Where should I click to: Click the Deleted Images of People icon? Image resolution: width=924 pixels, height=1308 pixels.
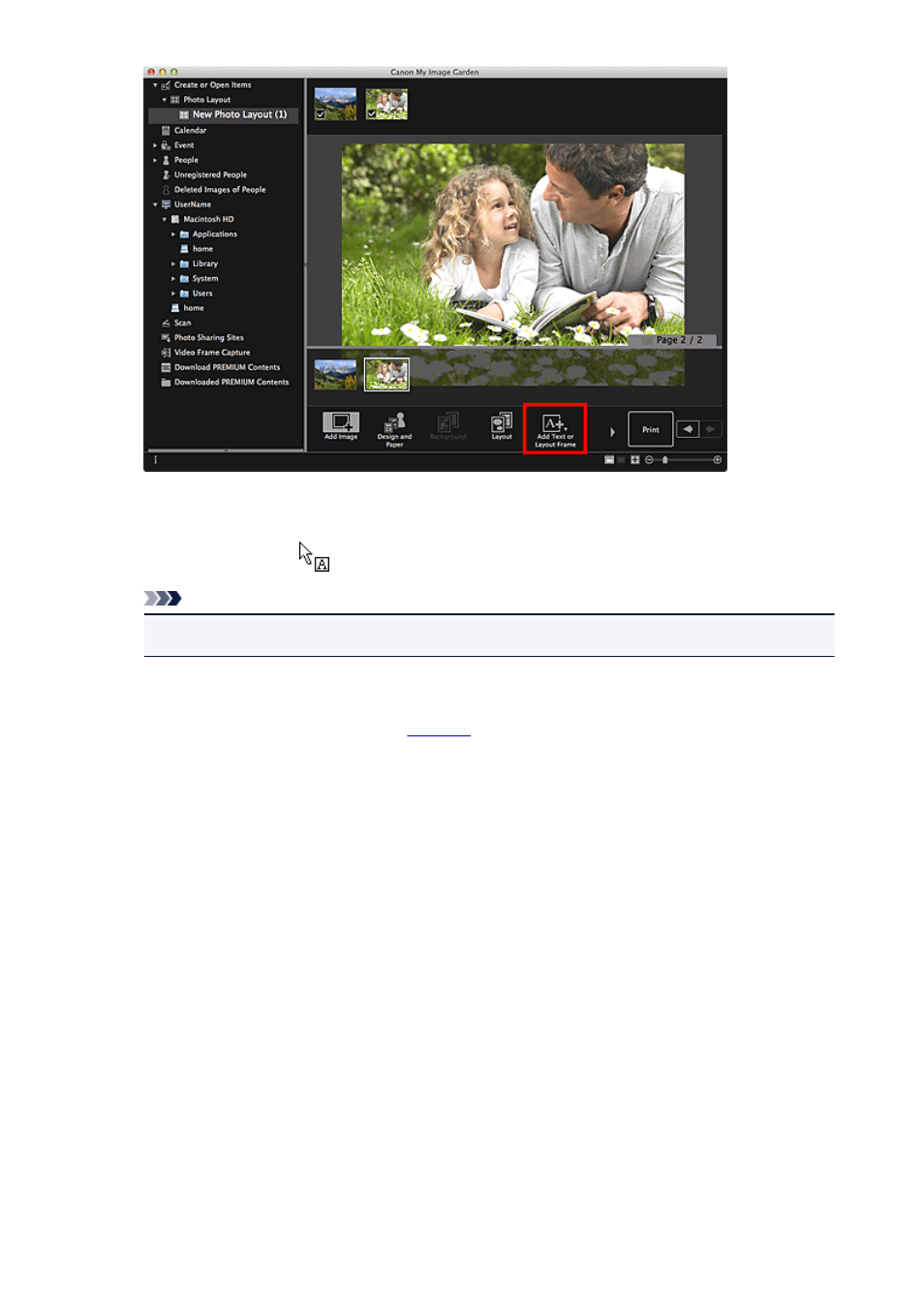click(166, 190)
